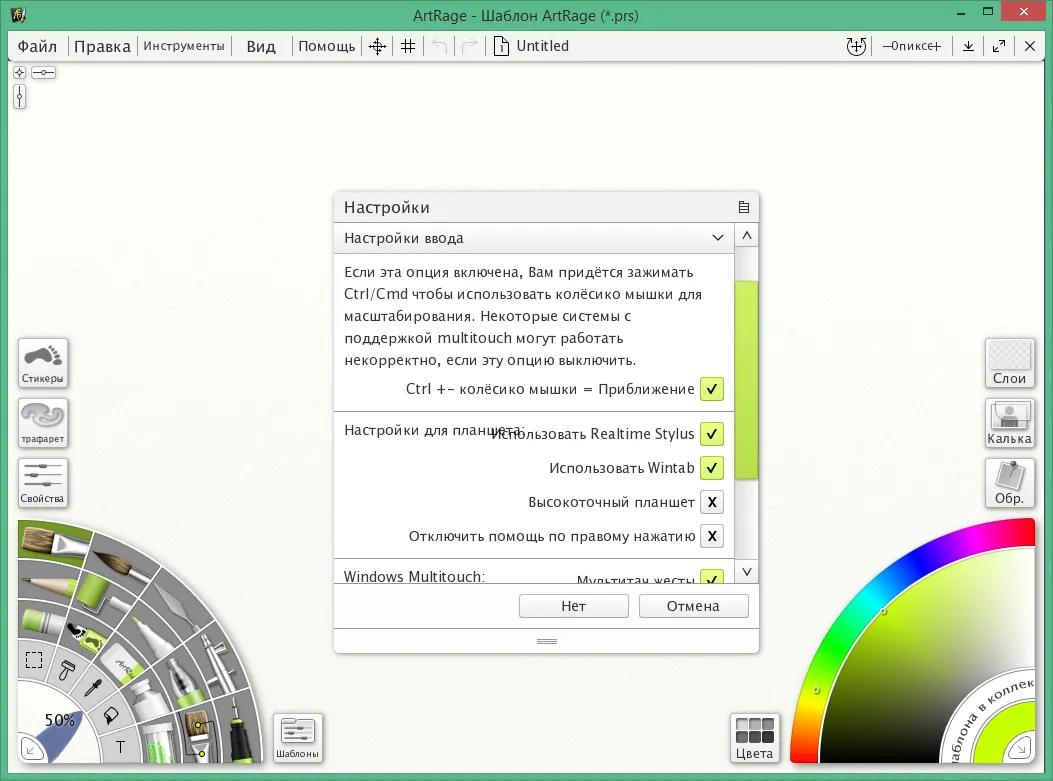Open the Слои layers panel
The height and width of the screenshot is (781, 1053).
click(x=1009, y=363)
